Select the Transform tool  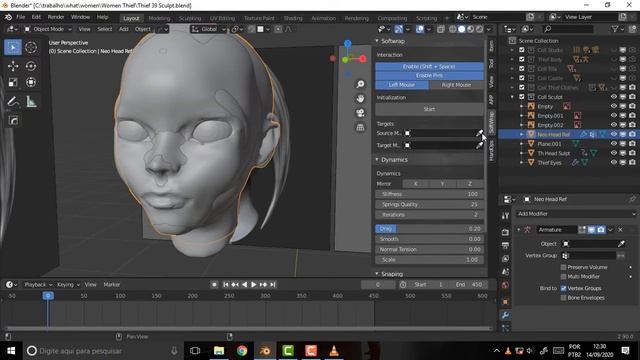click(31, 82)
